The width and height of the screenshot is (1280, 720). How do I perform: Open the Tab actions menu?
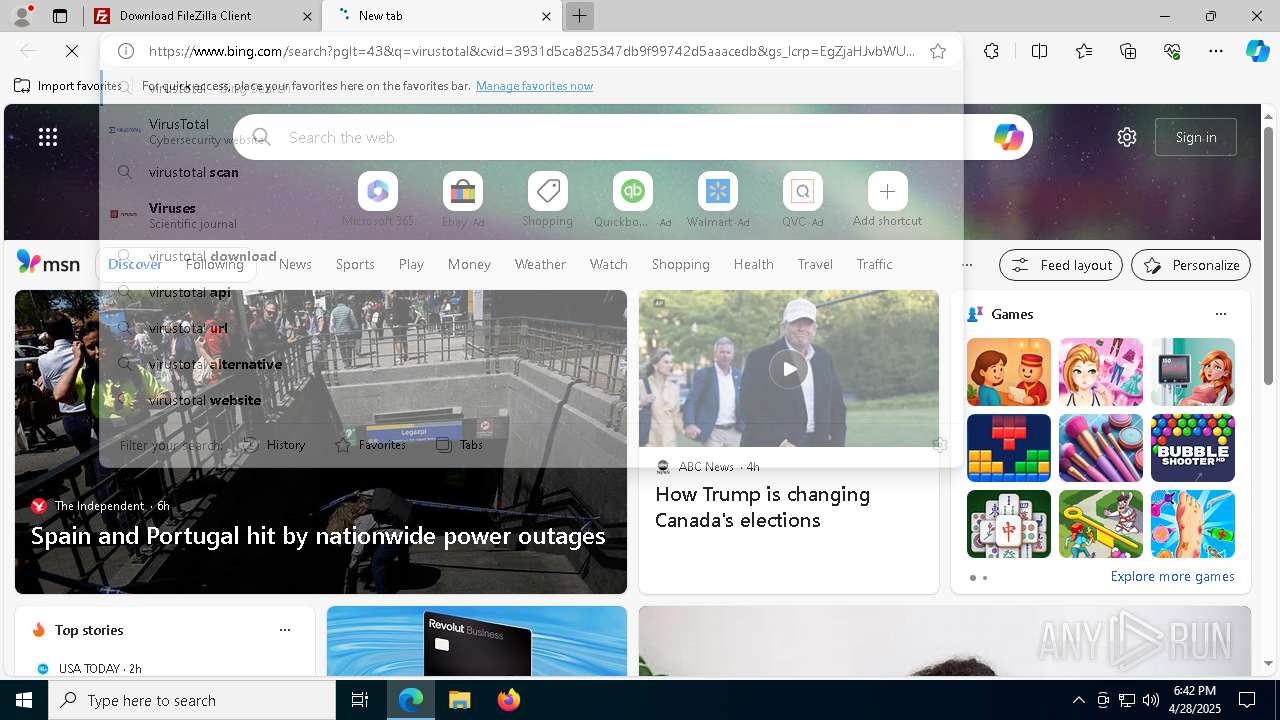click(60, 16)
